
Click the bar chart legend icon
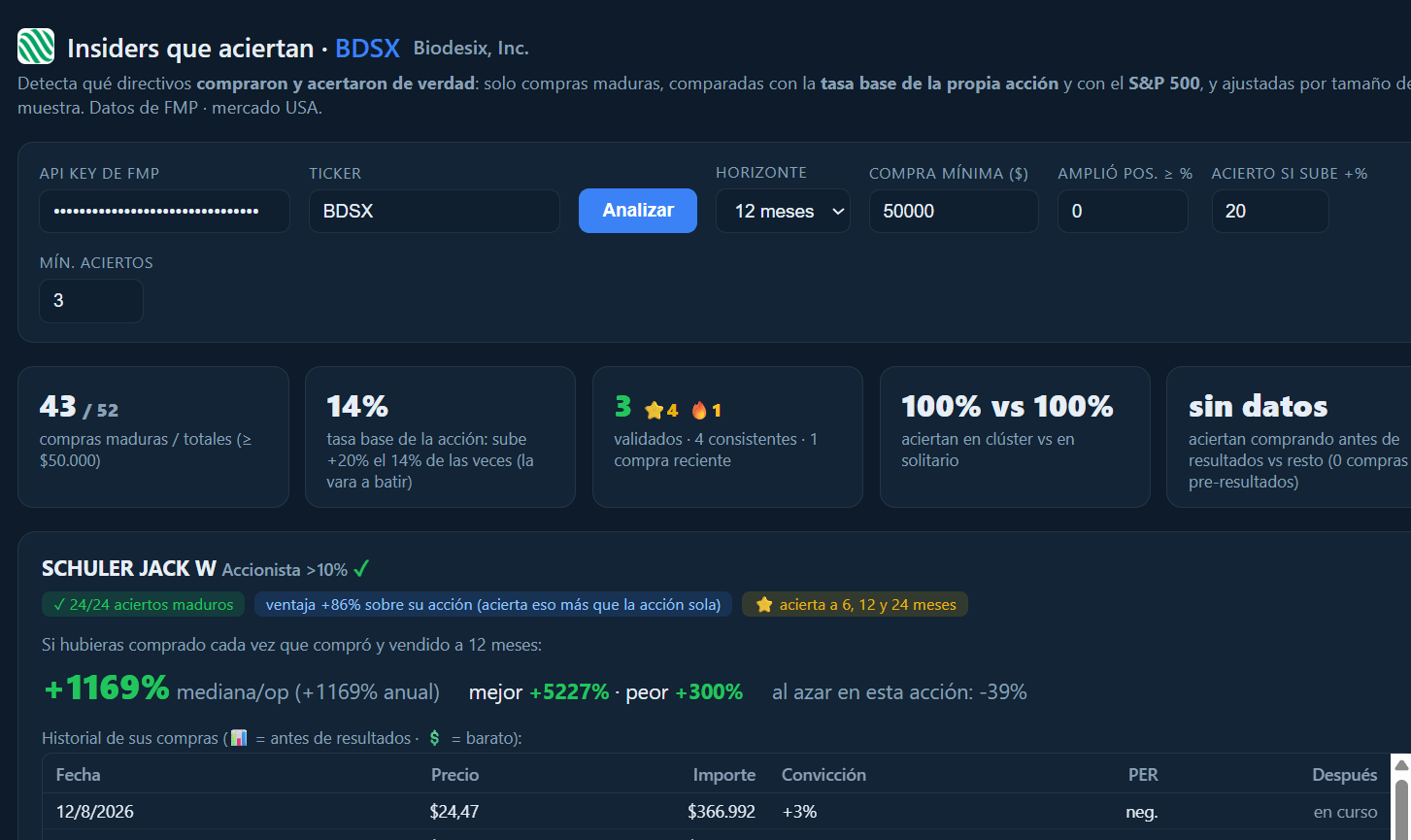pos(238,738)
